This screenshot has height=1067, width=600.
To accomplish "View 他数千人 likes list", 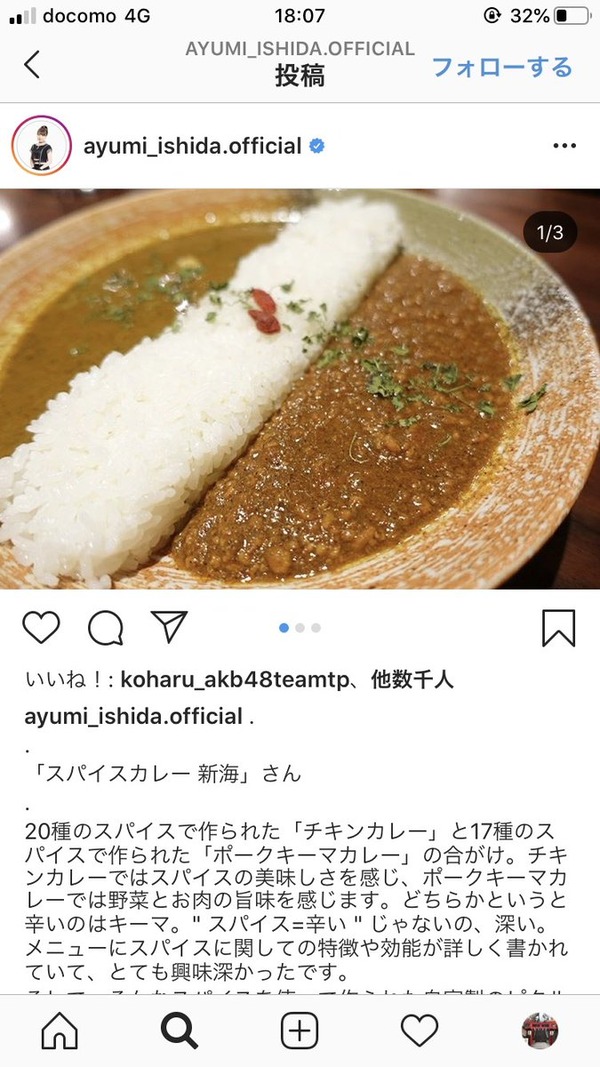I will pos(412,680).
